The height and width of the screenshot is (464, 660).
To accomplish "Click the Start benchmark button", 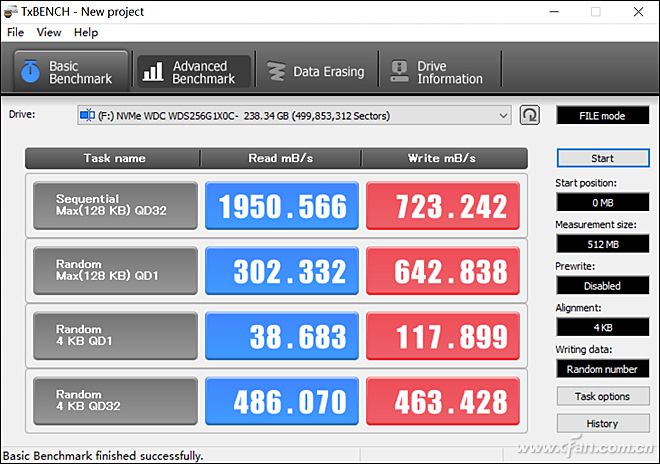I will click(603, 158).
